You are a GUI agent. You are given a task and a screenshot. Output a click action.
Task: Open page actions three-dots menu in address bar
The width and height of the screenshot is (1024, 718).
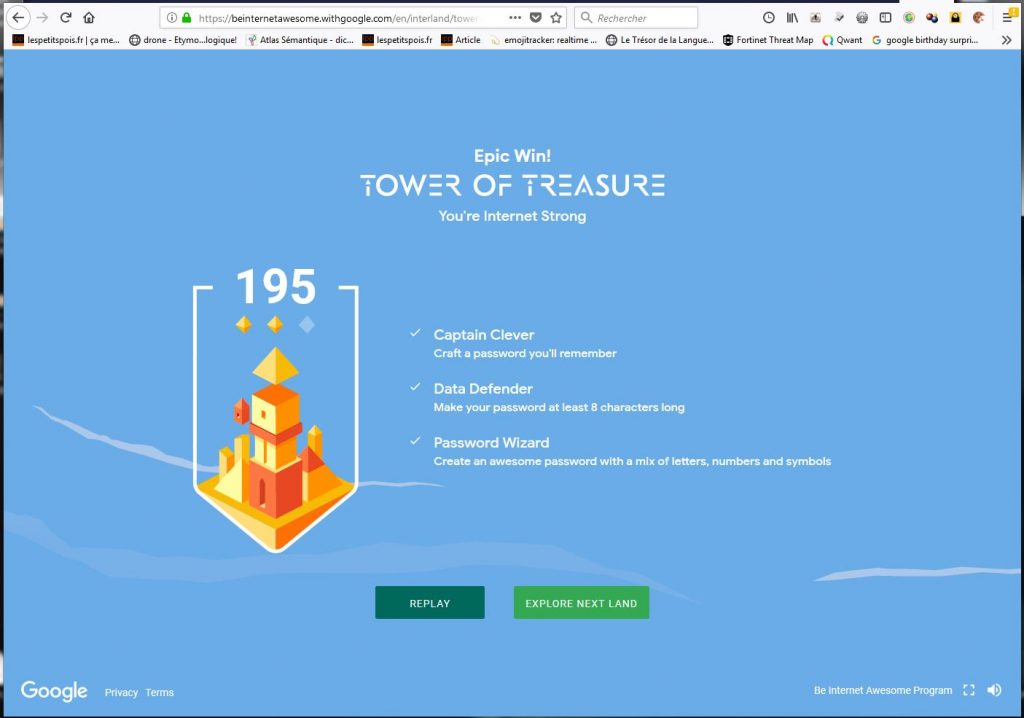(x=515, y=17)
